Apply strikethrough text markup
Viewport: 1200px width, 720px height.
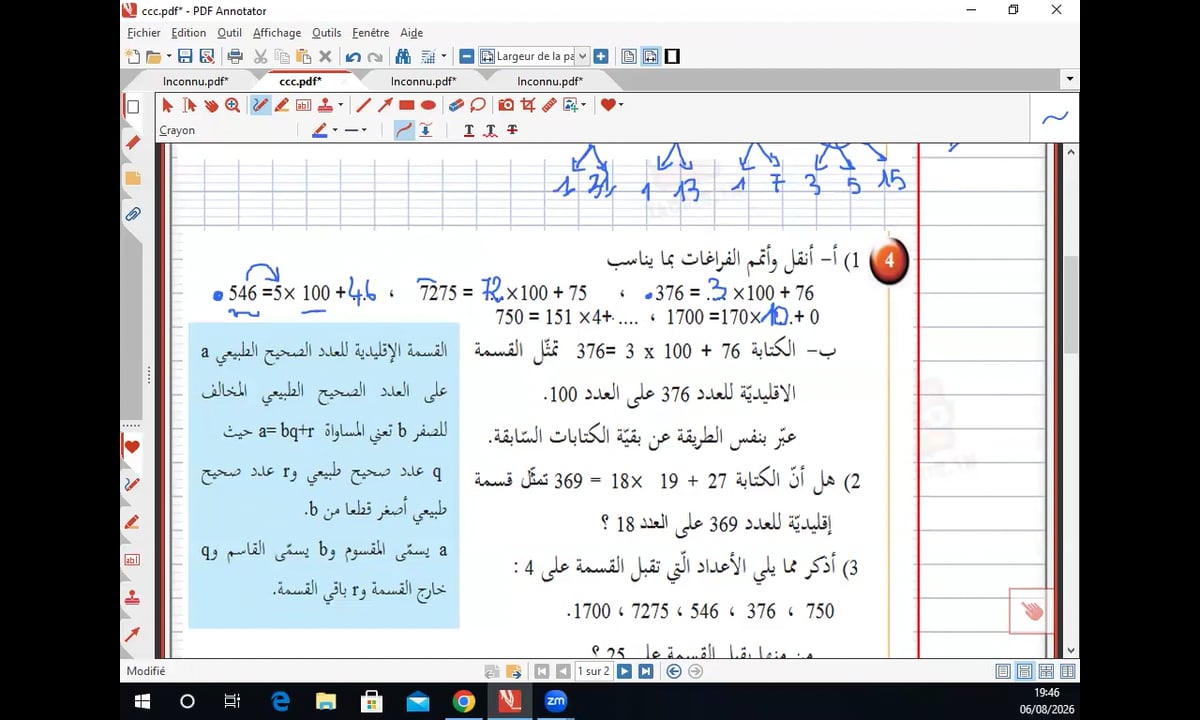click(512, 130)
